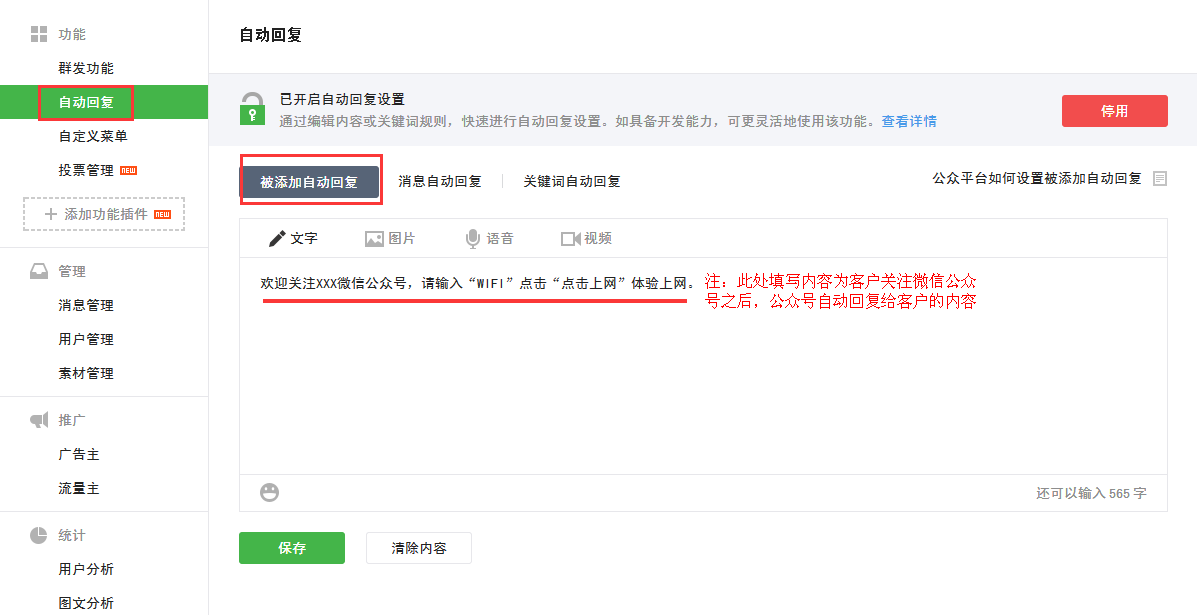Screen dimensions: 1197x615
Task: Disable auto-reply with the 停用 button
Action: tap(1114, 111)
